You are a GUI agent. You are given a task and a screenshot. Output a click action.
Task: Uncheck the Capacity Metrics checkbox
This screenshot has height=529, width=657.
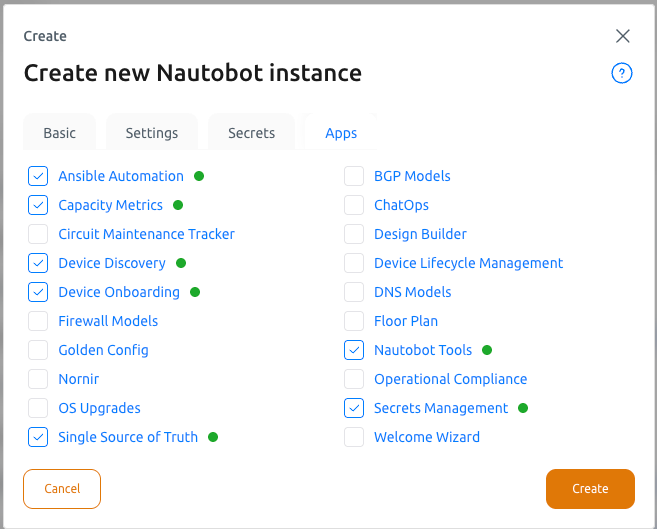(x=38, y=205)
